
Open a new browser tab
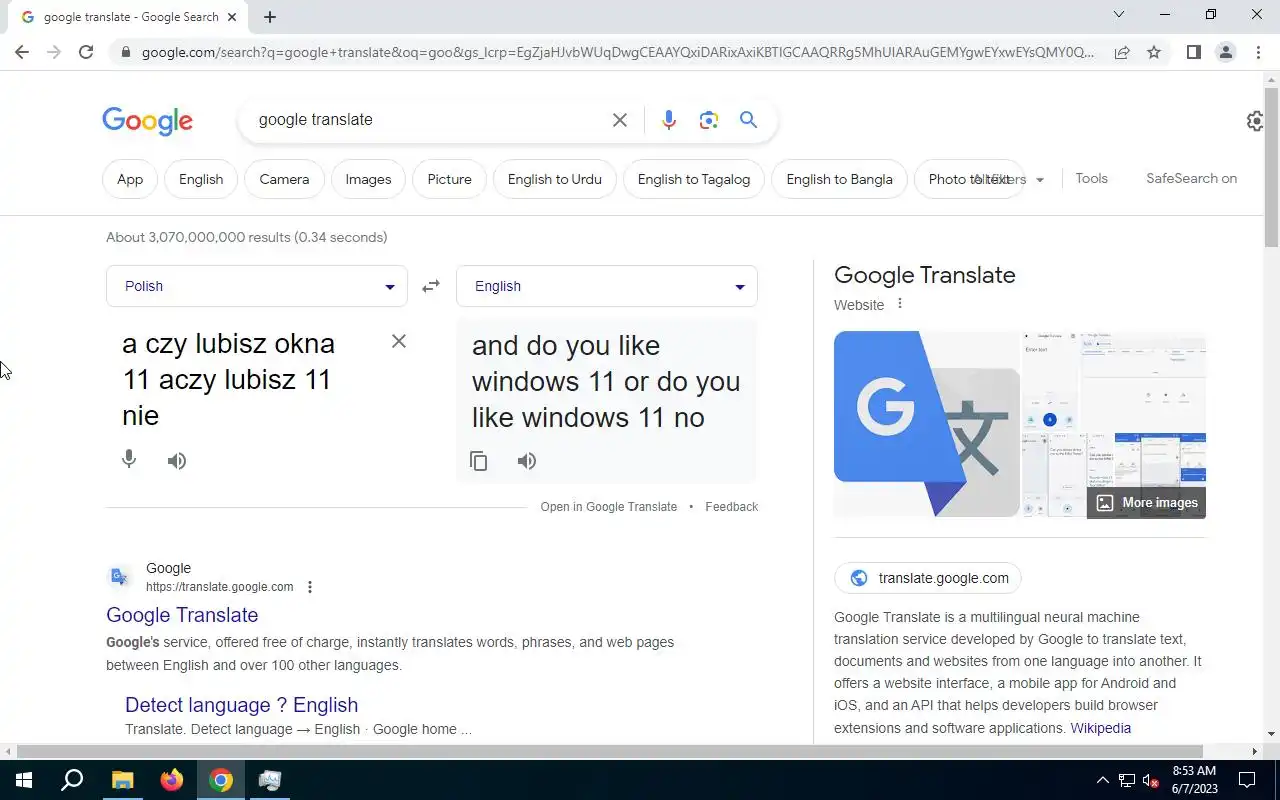coord(270,16)
